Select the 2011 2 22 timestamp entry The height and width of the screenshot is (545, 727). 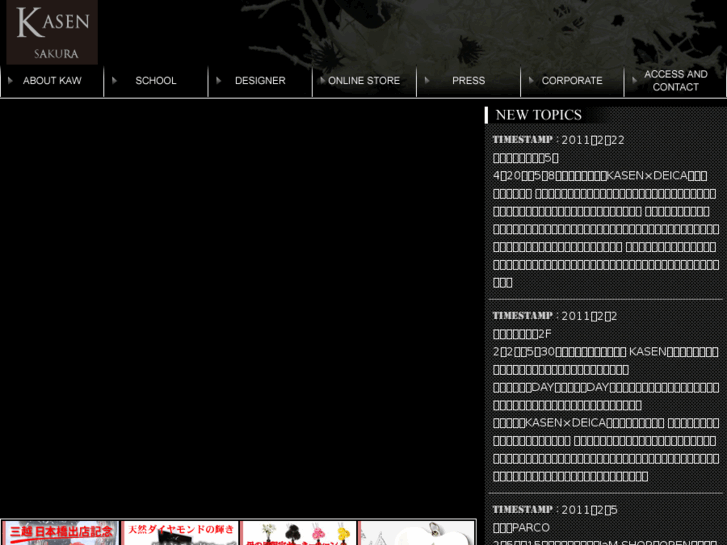pyautogui.click(x=558, y=140)
